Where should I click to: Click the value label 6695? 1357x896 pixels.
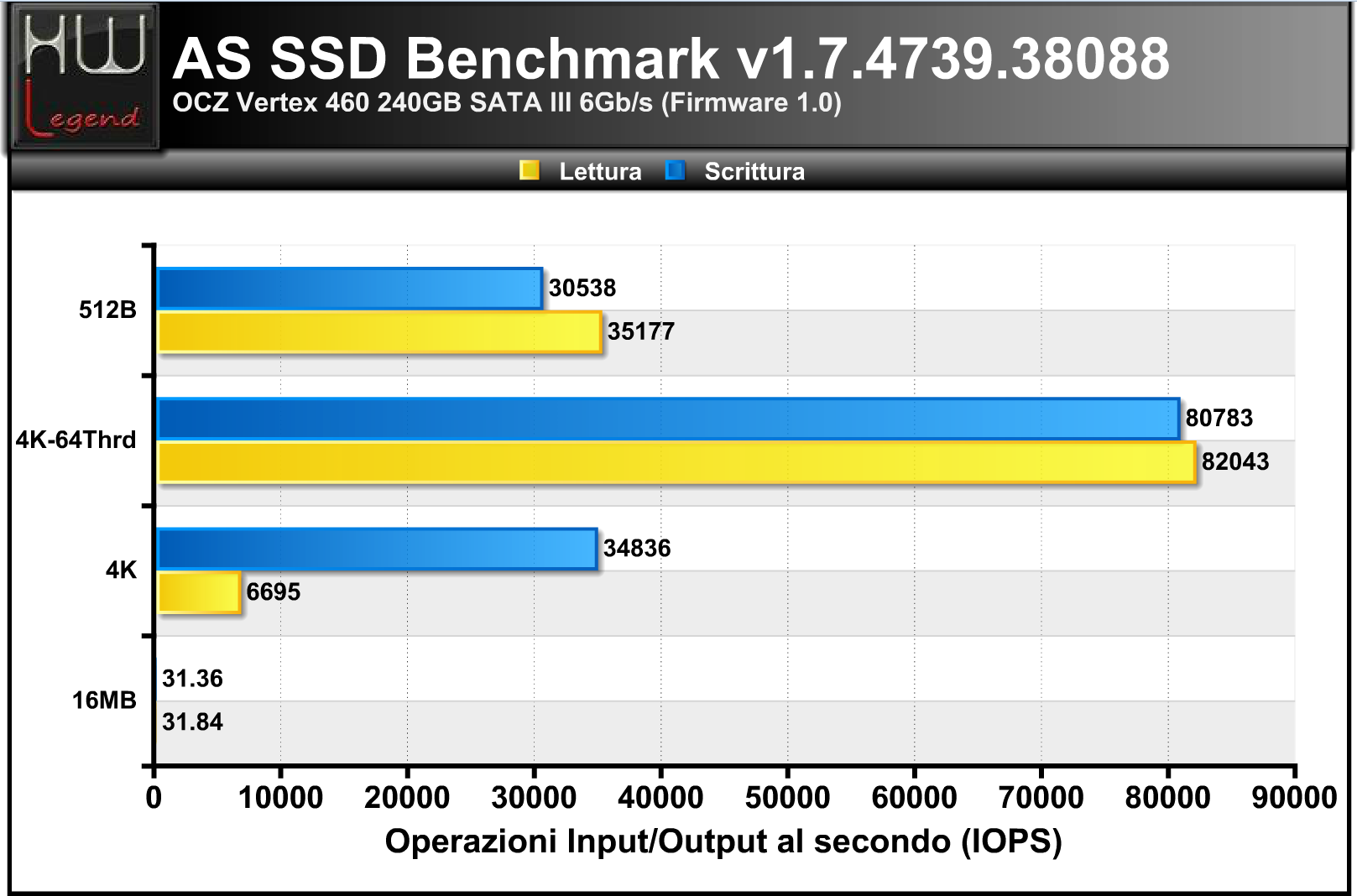click(274, 591)
